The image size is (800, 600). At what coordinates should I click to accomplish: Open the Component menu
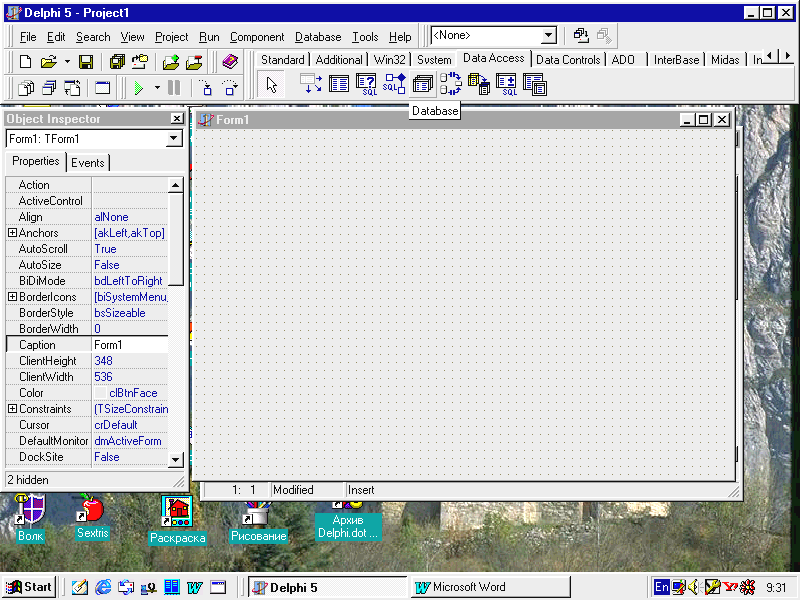257,37
